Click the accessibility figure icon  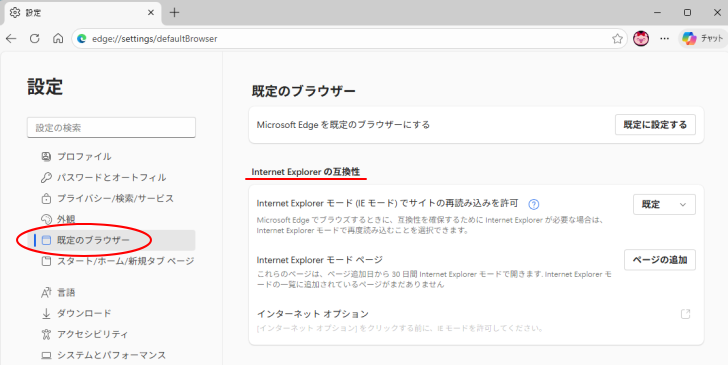pos(46,334)
